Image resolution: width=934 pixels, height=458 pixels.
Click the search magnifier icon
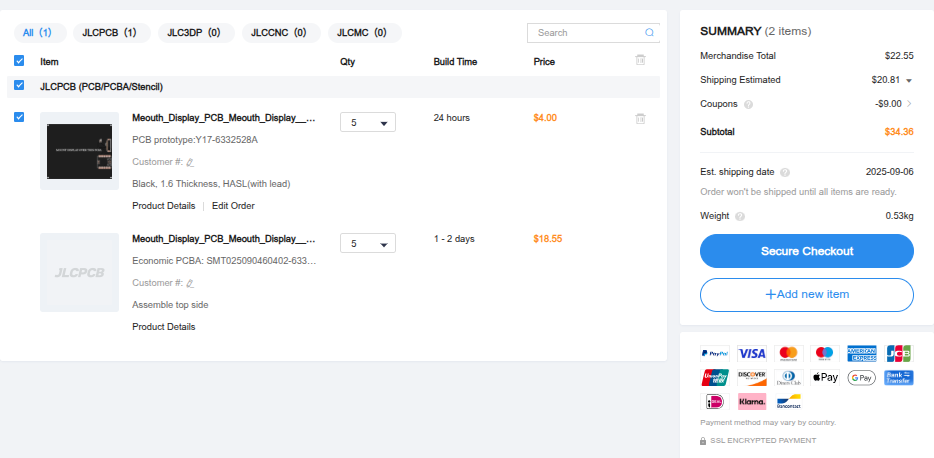tap(650, 33)
